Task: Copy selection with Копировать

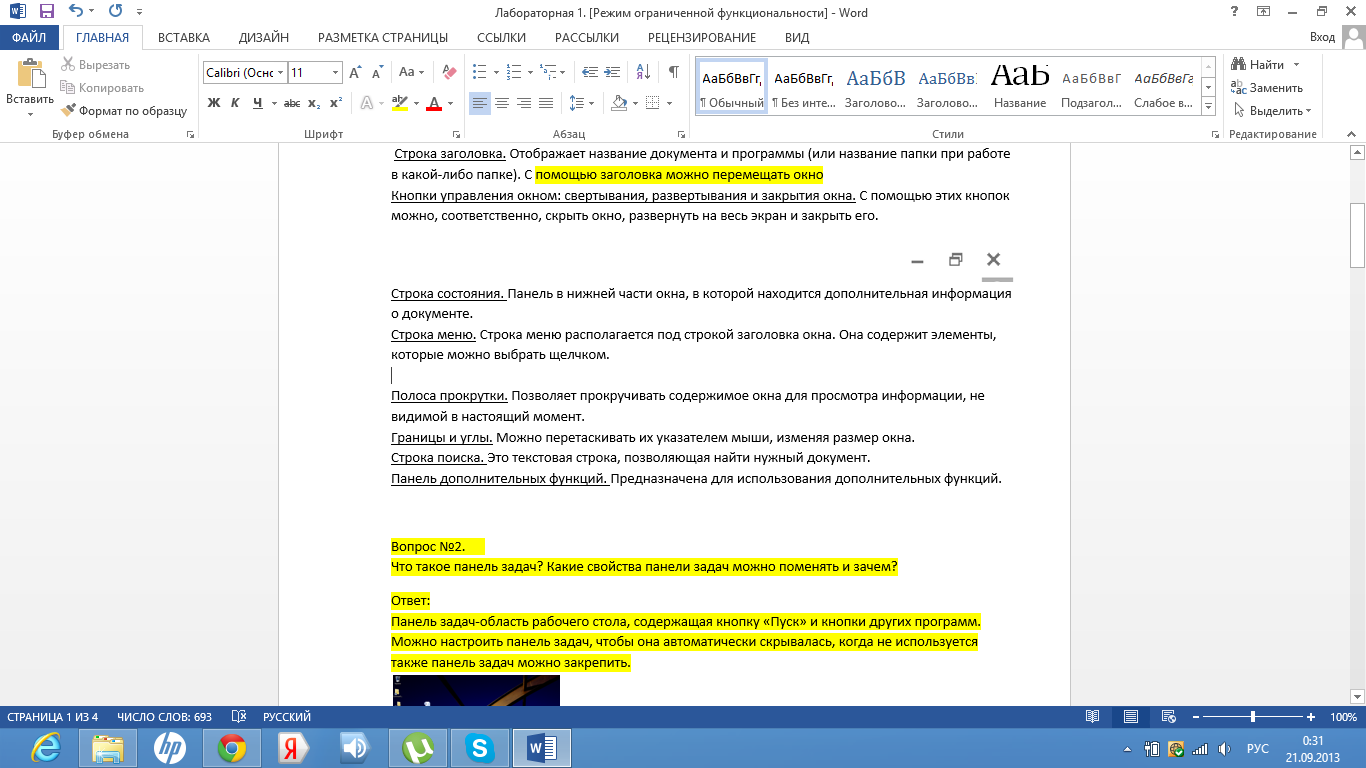Action: click(x=102, y=88)
